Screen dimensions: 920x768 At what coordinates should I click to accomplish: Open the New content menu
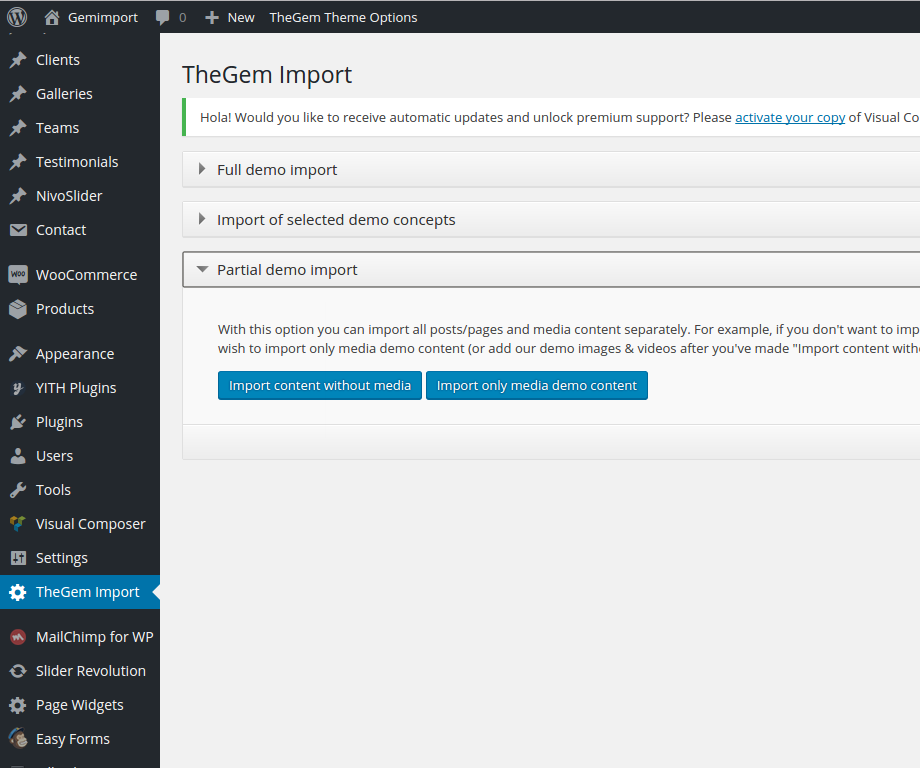230,17
